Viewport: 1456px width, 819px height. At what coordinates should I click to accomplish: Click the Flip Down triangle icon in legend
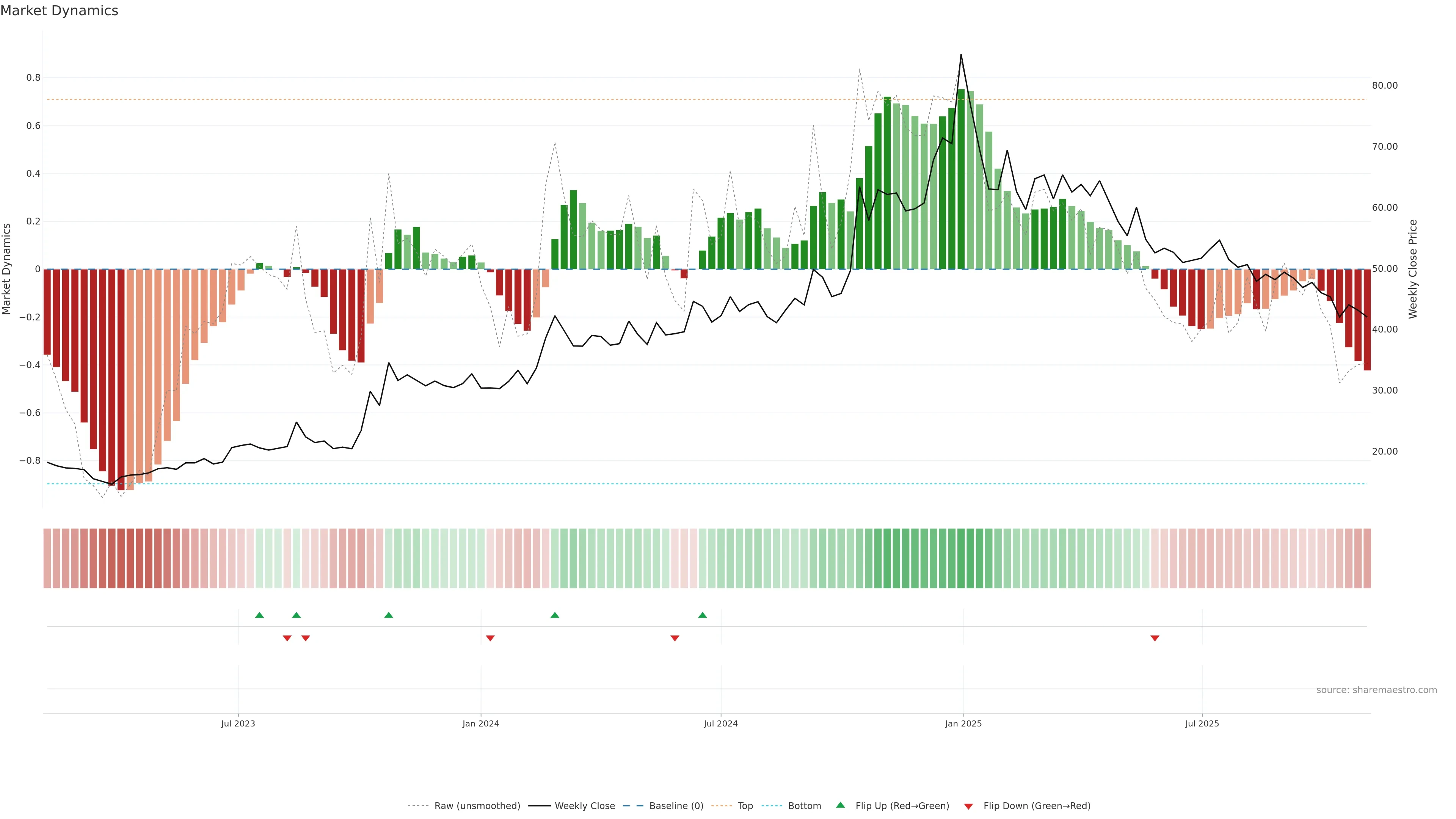pos(968,806)
